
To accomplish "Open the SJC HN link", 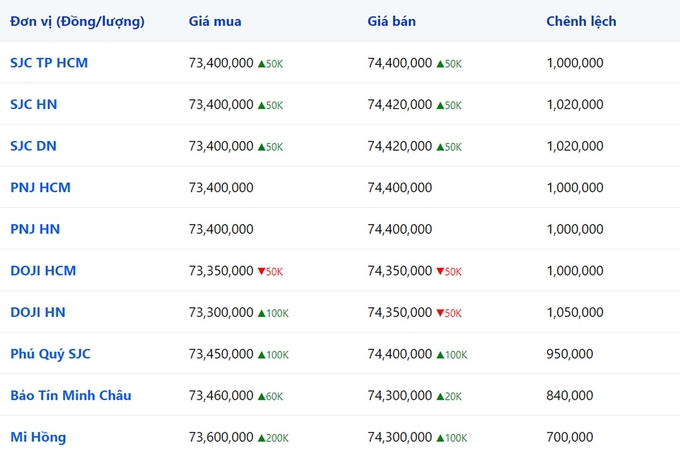I will (x=34, y=105).
